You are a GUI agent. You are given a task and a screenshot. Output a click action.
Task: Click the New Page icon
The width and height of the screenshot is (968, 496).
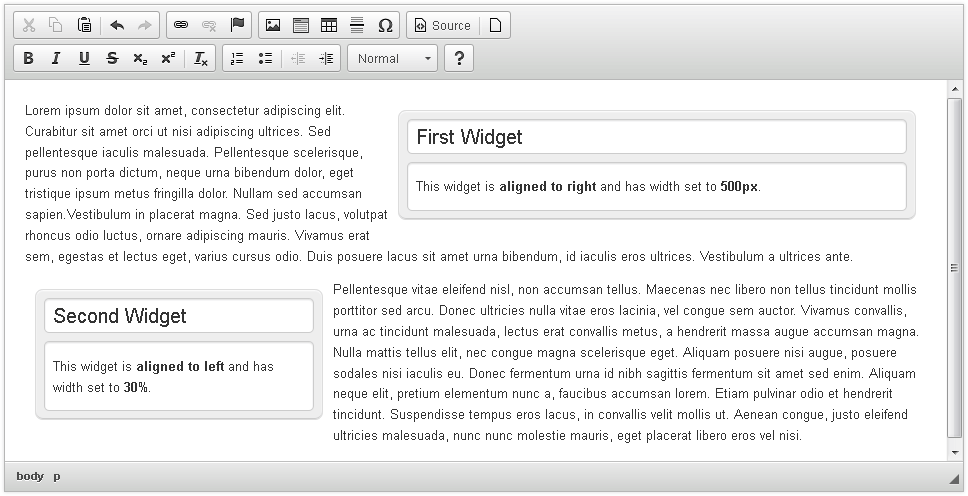(495, 25)
